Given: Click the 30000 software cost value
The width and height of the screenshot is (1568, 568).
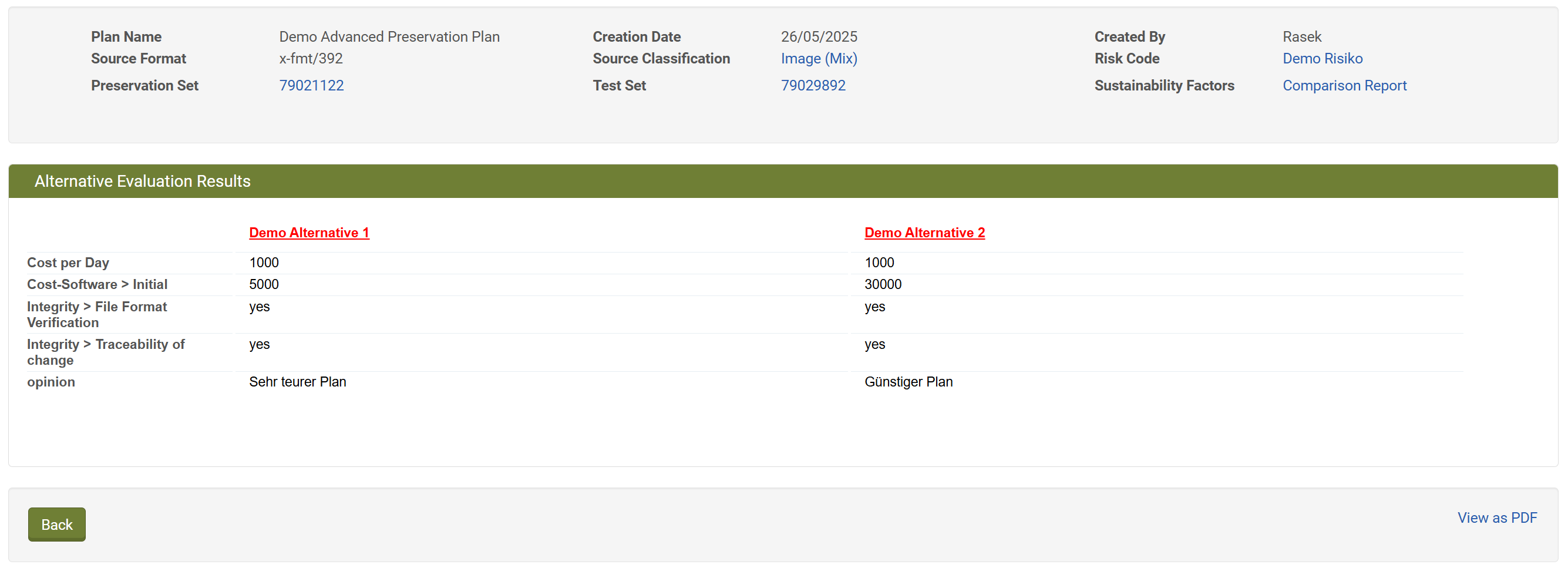Looking at the screenshot, I should coord(883,284).
